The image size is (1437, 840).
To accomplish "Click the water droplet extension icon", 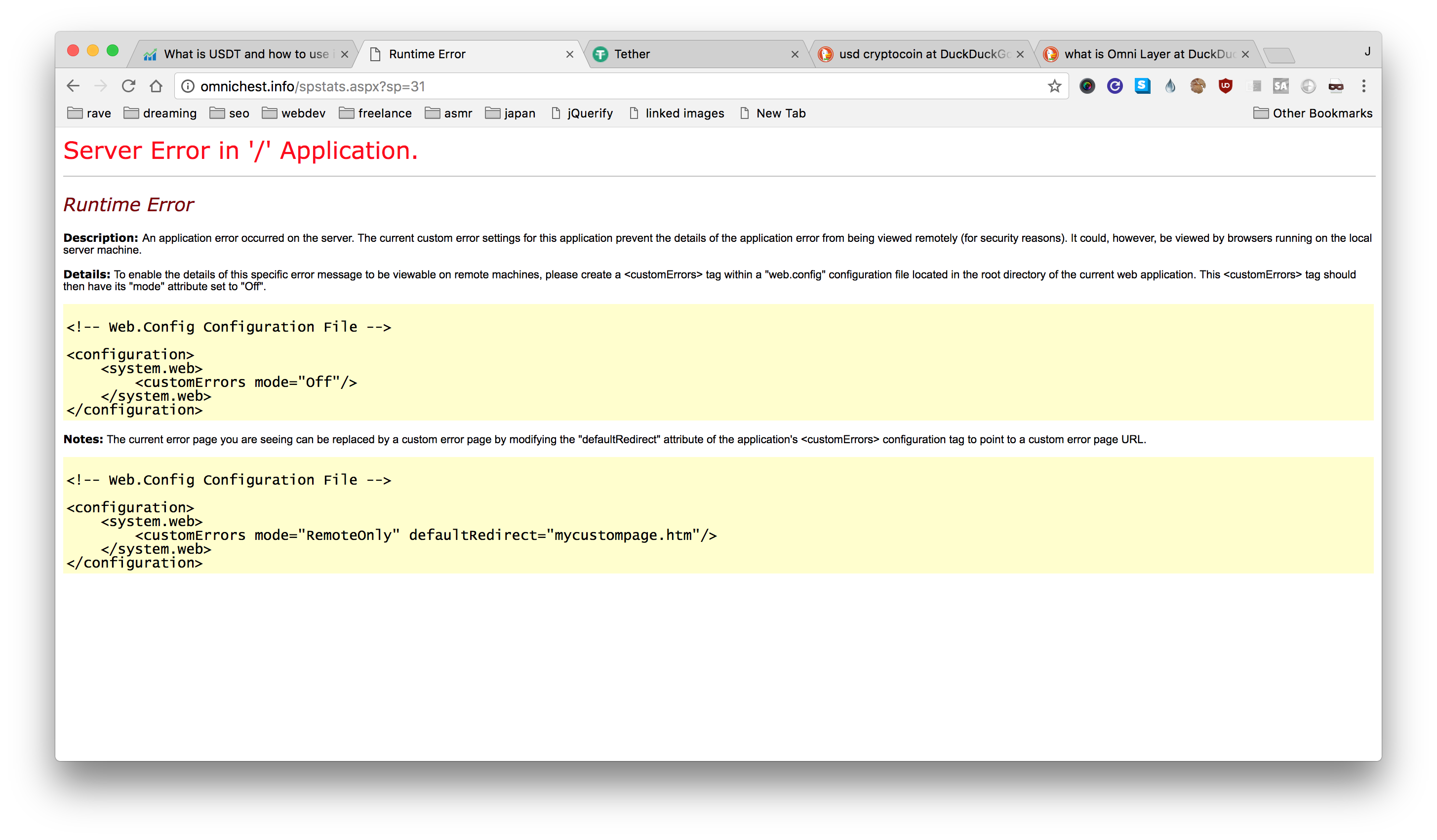I will 1170,86.
